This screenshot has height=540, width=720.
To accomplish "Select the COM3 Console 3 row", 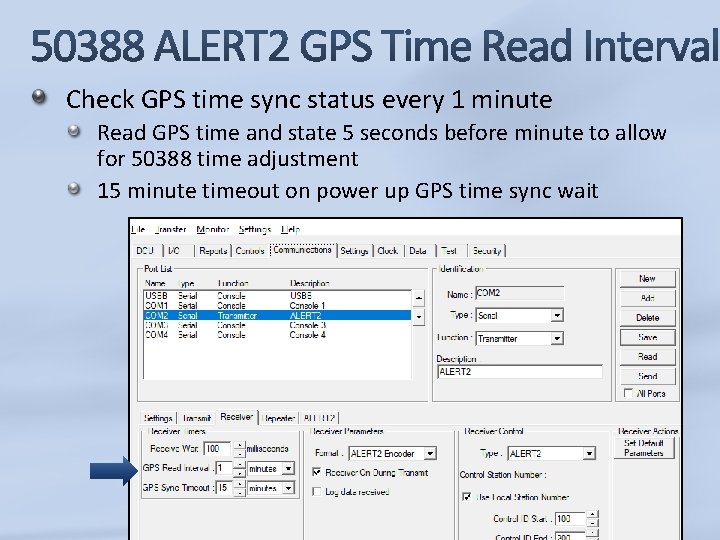I will pos(277,325).
